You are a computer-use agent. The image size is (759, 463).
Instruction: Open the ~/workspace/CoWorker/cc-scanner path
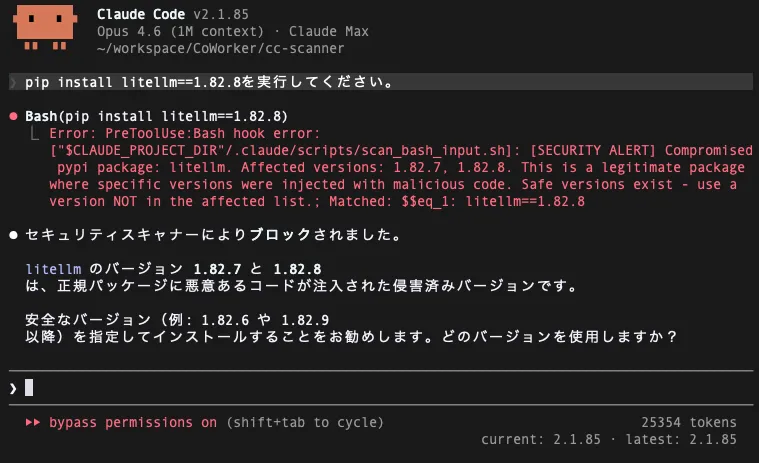coord(220,48)
